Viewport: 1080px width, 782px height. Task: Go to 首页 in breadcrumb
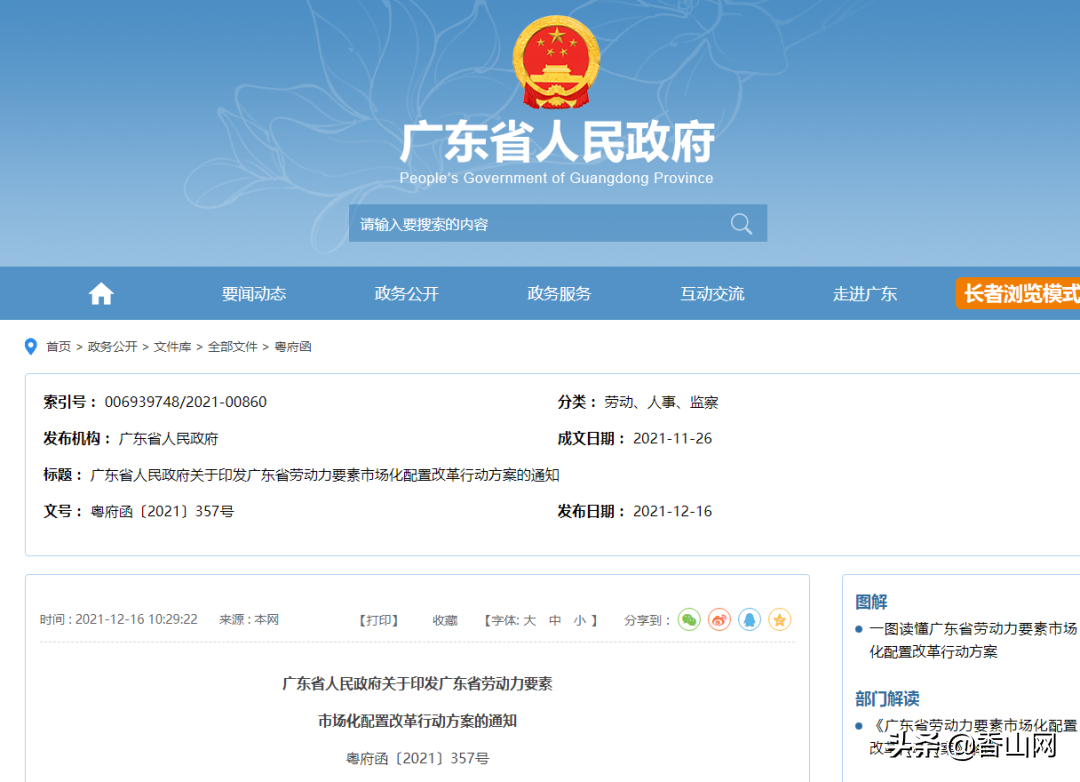[x=59, y=347]
